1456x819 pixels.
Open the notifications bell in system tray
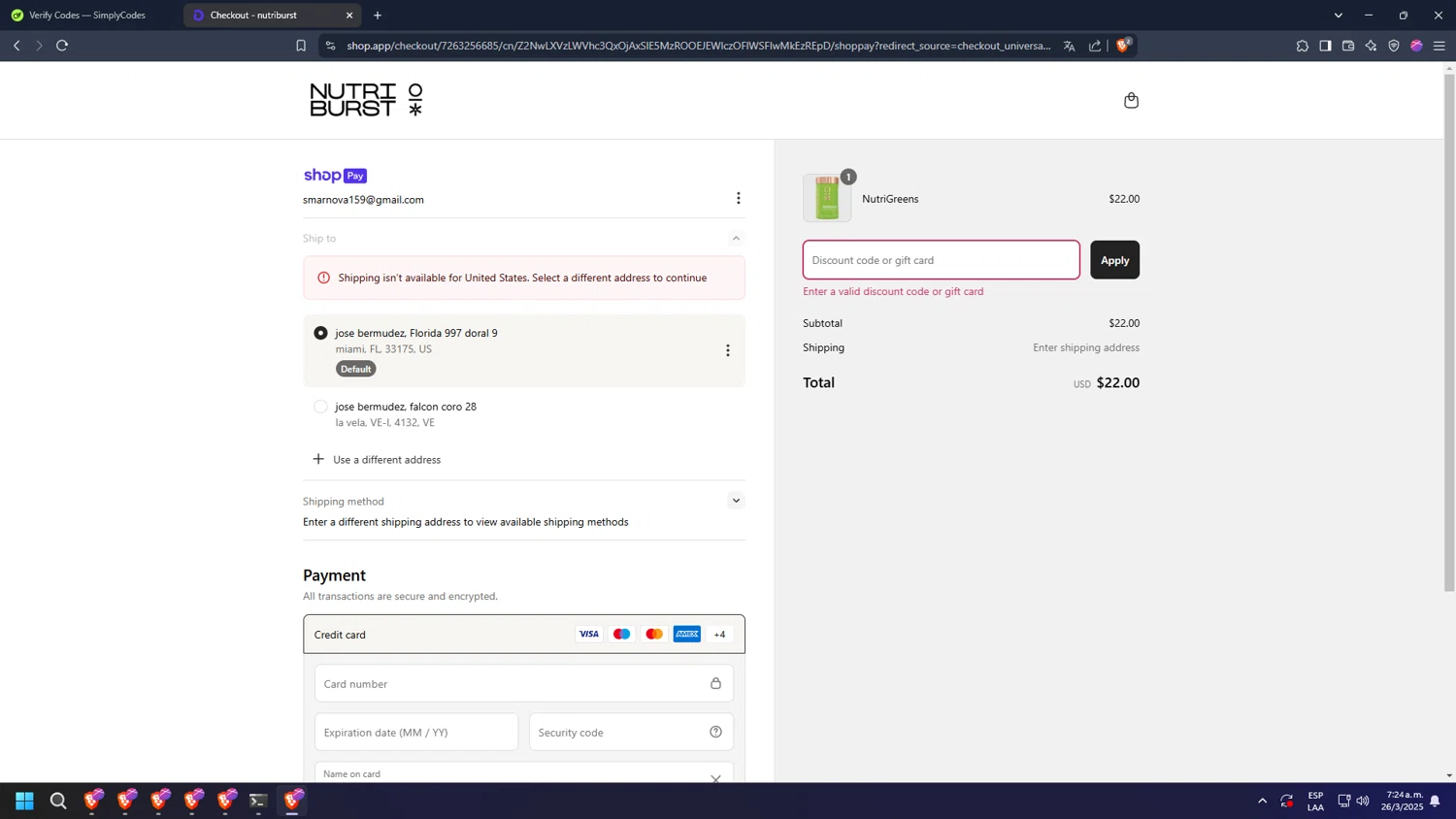pos(1435,801)
